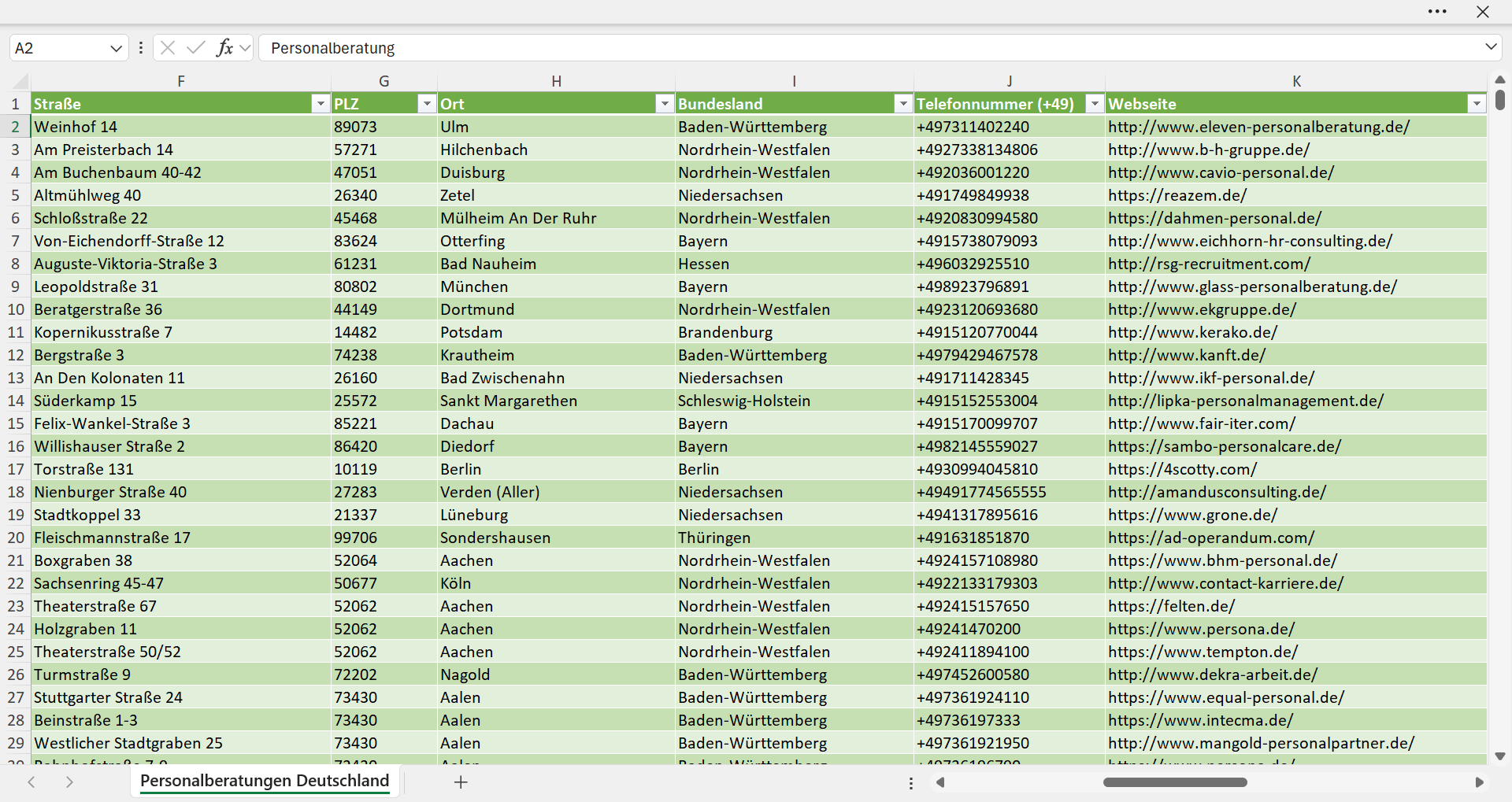
Task: Go to previous sheet with the left arrow
Action: click(x=31, y=782)
